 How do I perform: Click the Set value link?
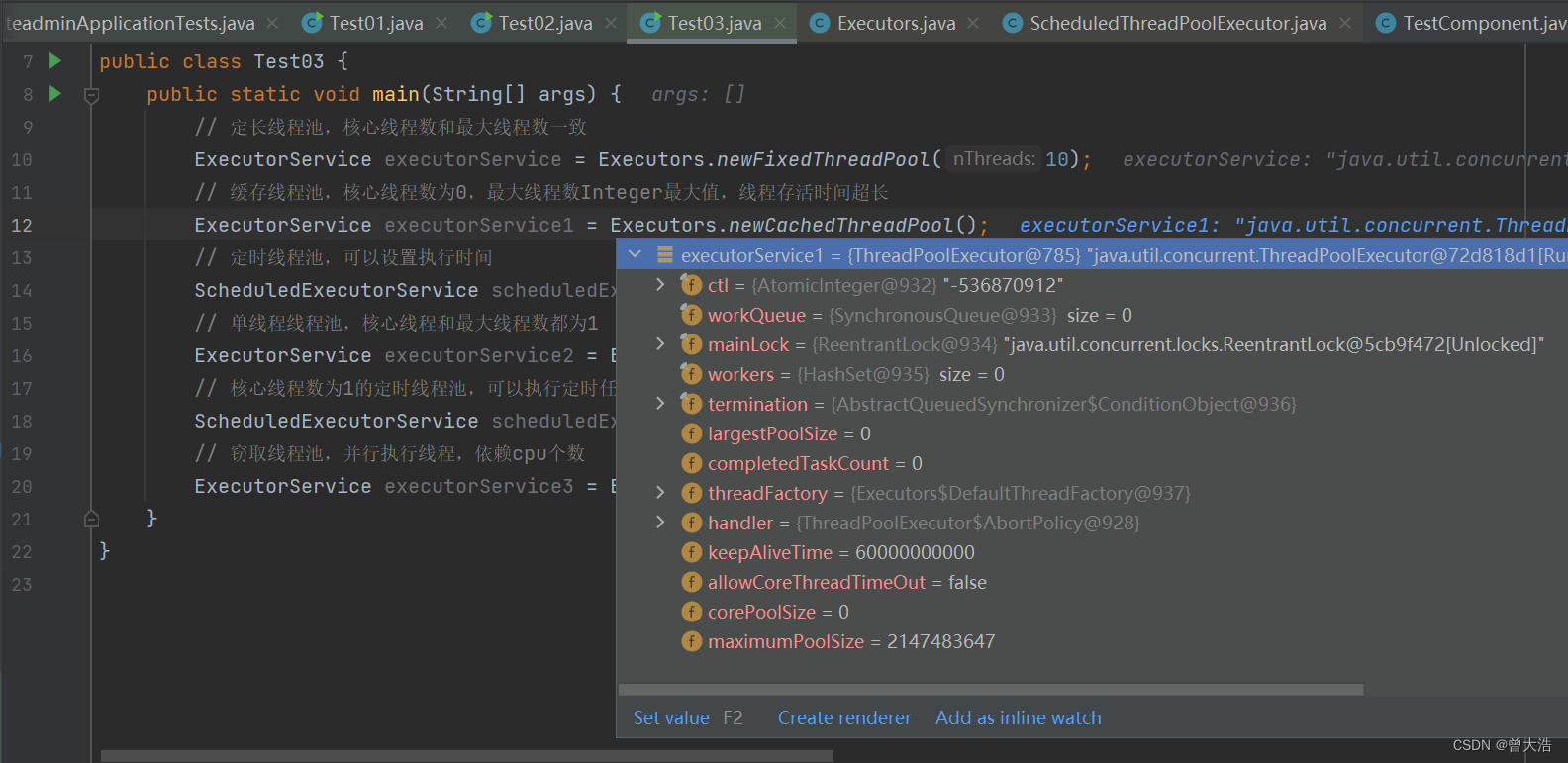click(671, 718)
